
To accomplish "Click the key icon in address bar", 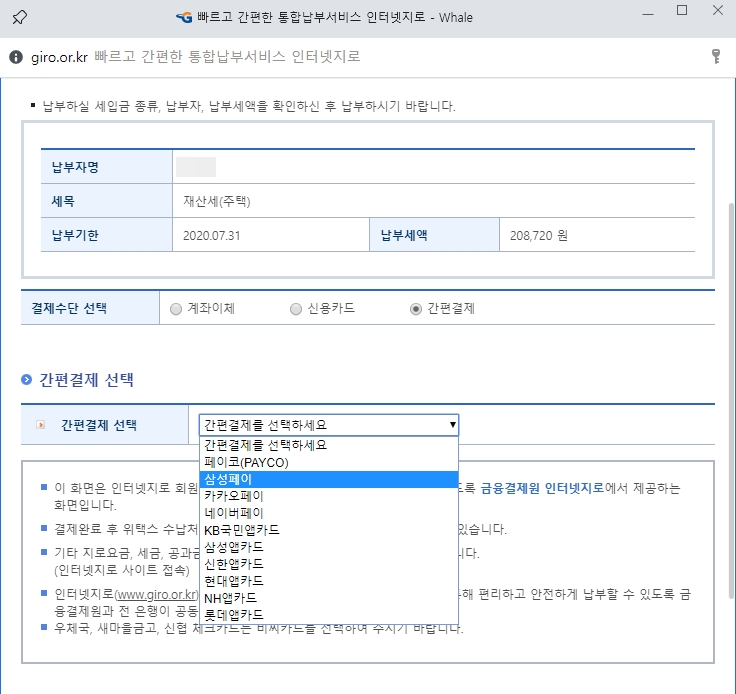I will pos(716,56).
